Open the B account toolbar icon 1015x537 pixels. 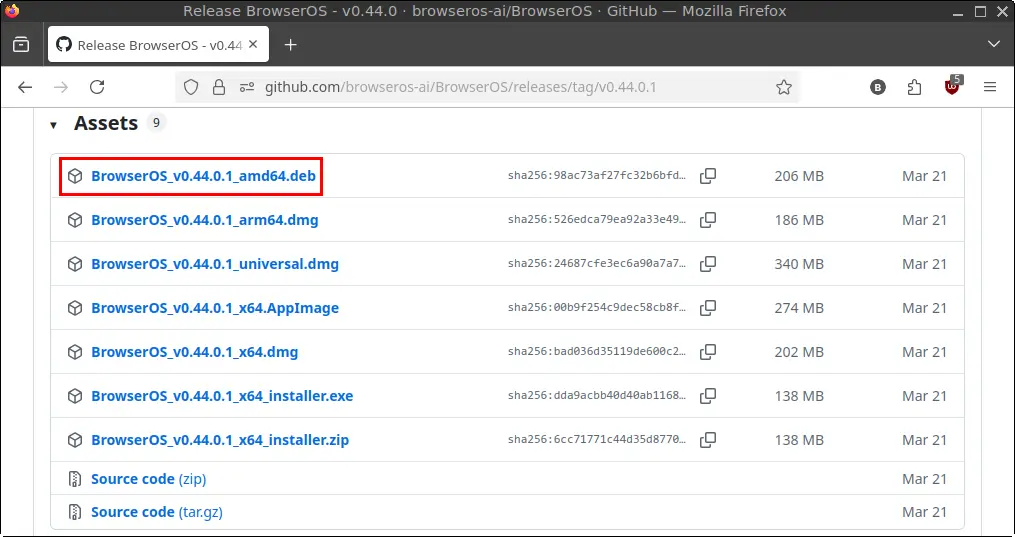pos(877,87)
